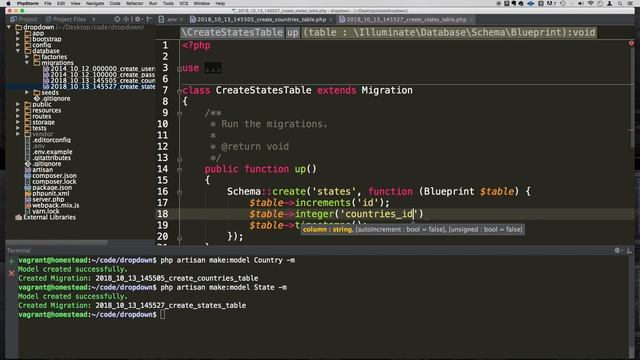This screenshot has height=360, width=640.
Task: Expand the bootstrap folder
Action: coord(18,39)
